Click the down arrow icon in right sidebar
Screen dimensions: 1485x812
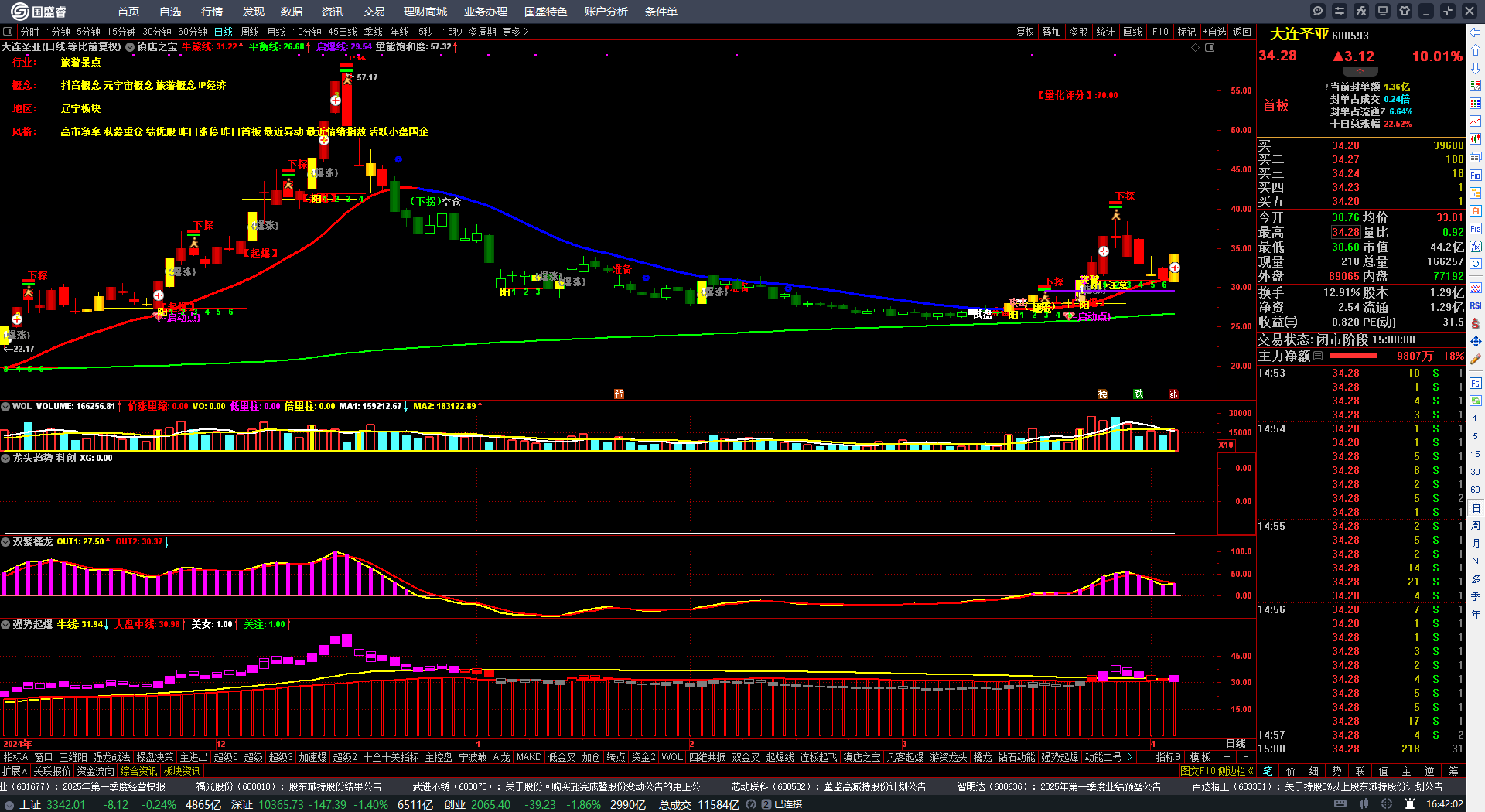tap(1476, 68)
